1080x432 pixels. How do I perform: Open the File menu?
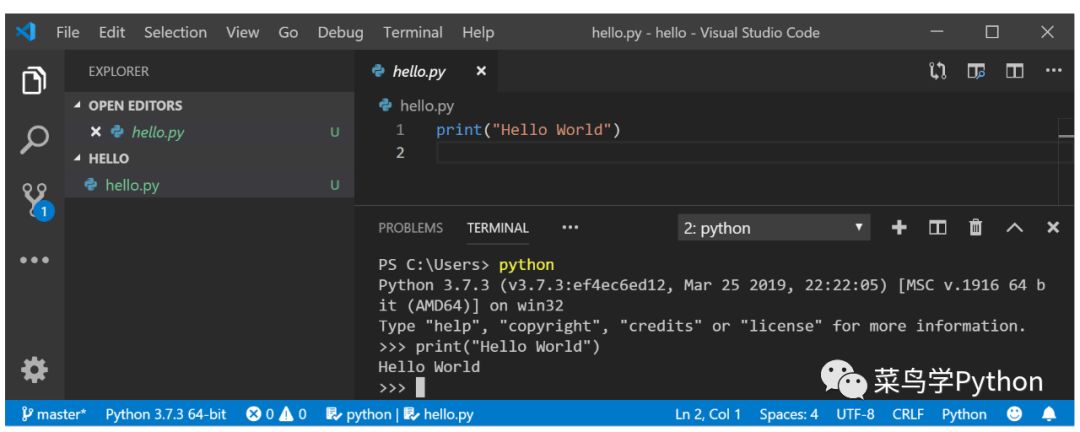[68, 32]
